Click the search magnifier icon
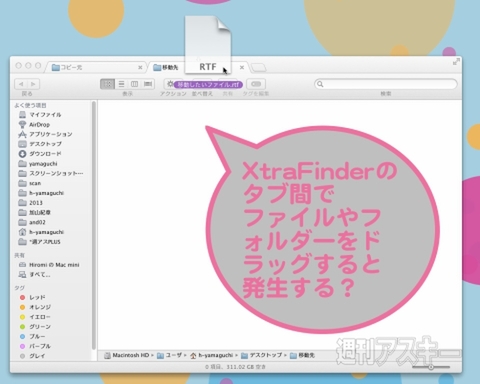This screenshot has height=384, width=480. coord(320,84)
